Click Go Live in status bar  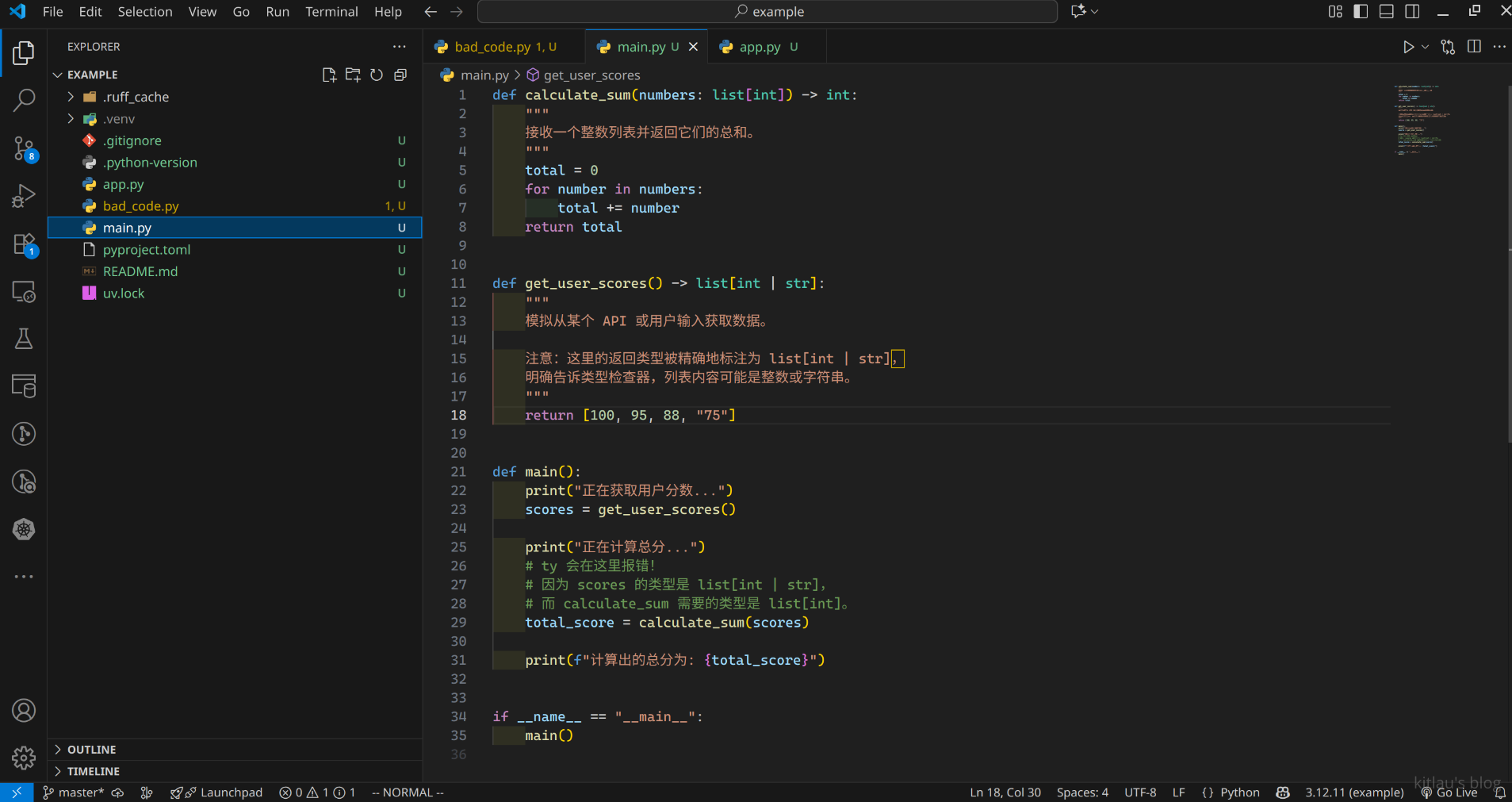(x=1449, y=792)
